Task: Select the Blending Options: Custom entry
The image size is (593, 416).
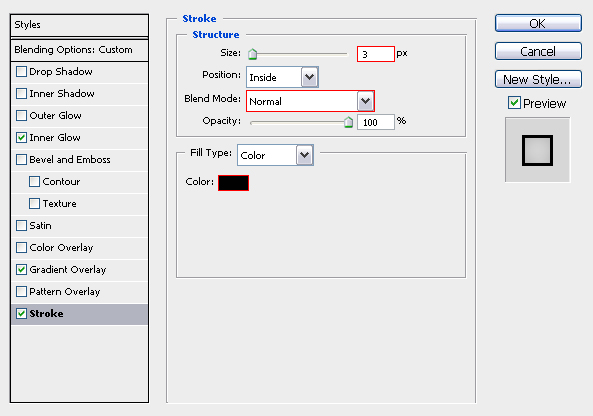Action: (x=79, y=50)
